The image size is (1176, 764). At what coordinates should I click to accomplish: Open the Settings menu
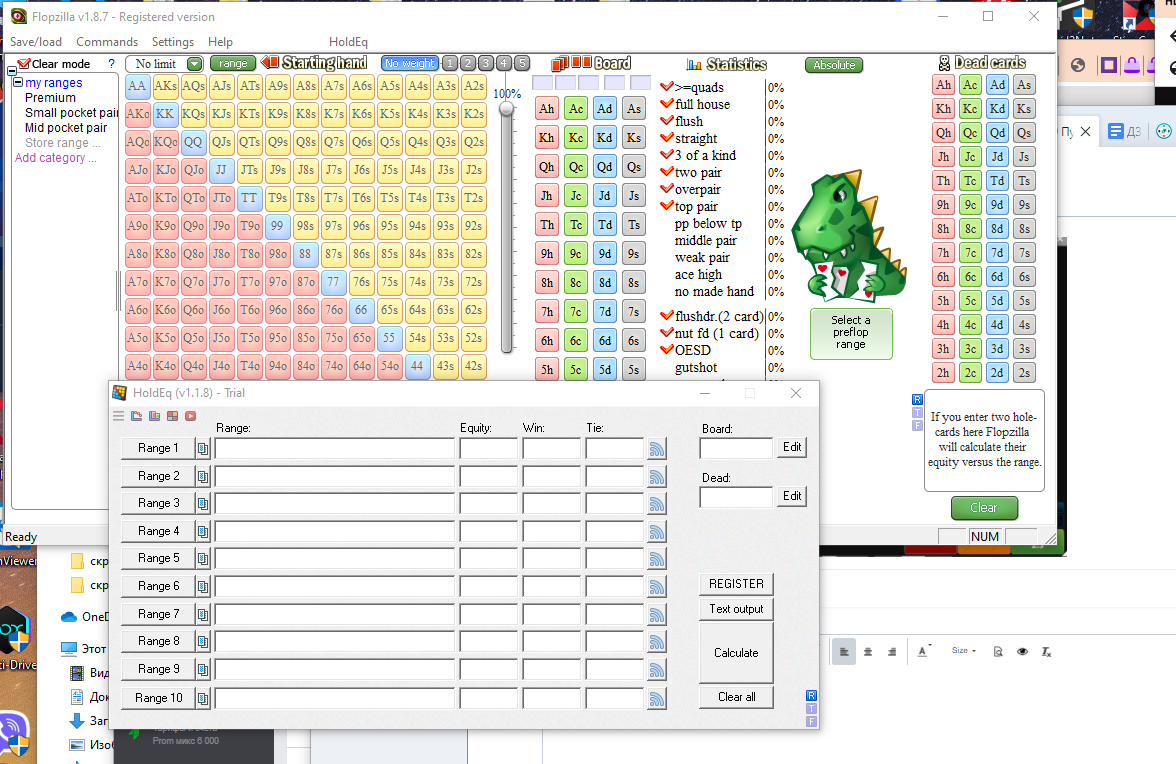[172, 42]
